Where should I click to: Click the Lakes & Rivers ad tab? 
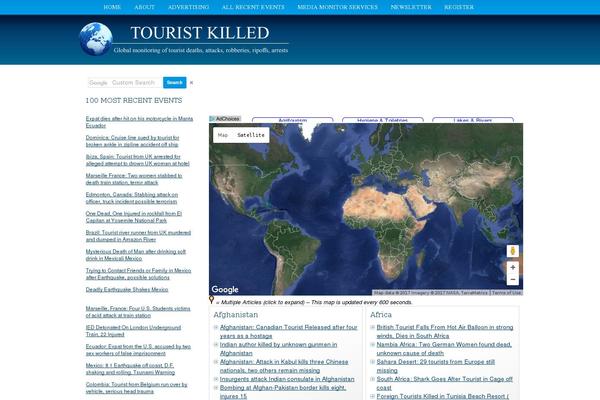(473, 120)
